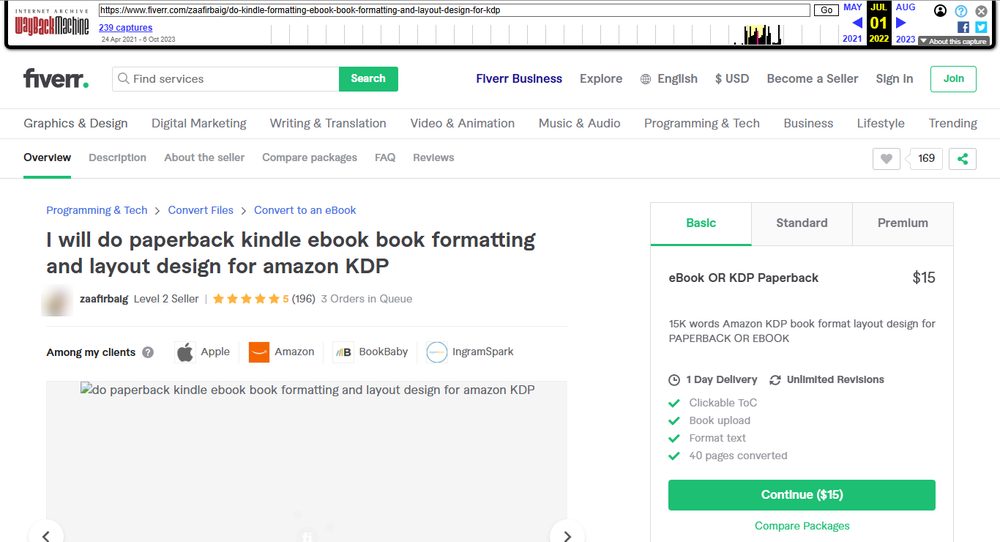The image size is (1000, 542).
Task: Close the Wayback toolbar
Action: pyautogui.click(x=982, y=11)
